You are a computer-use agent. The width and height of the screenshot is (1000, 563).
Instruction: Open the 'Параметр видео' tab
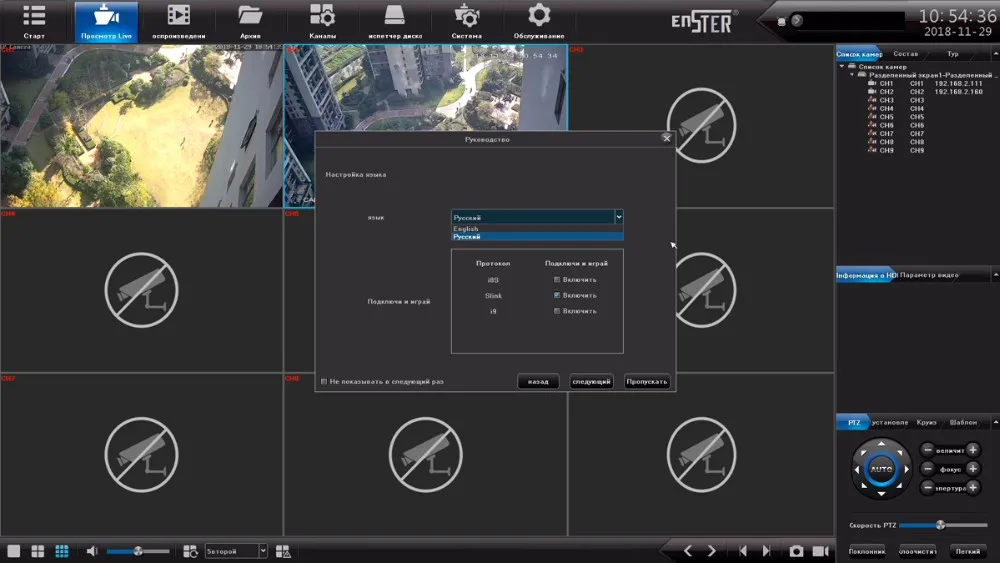pyautogui.click(x=929, y=275)
